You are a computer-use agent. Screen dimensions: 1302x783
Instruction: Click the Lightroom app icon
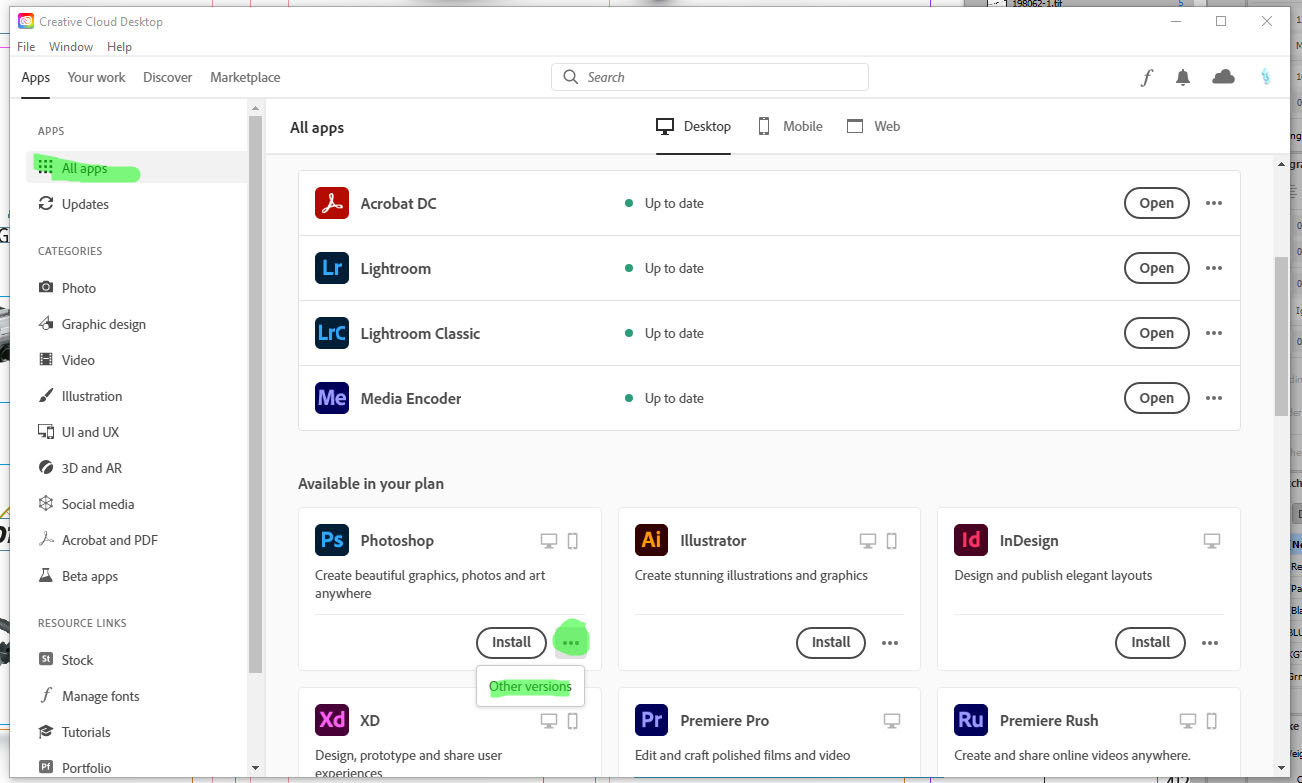(x=331, y=268)
